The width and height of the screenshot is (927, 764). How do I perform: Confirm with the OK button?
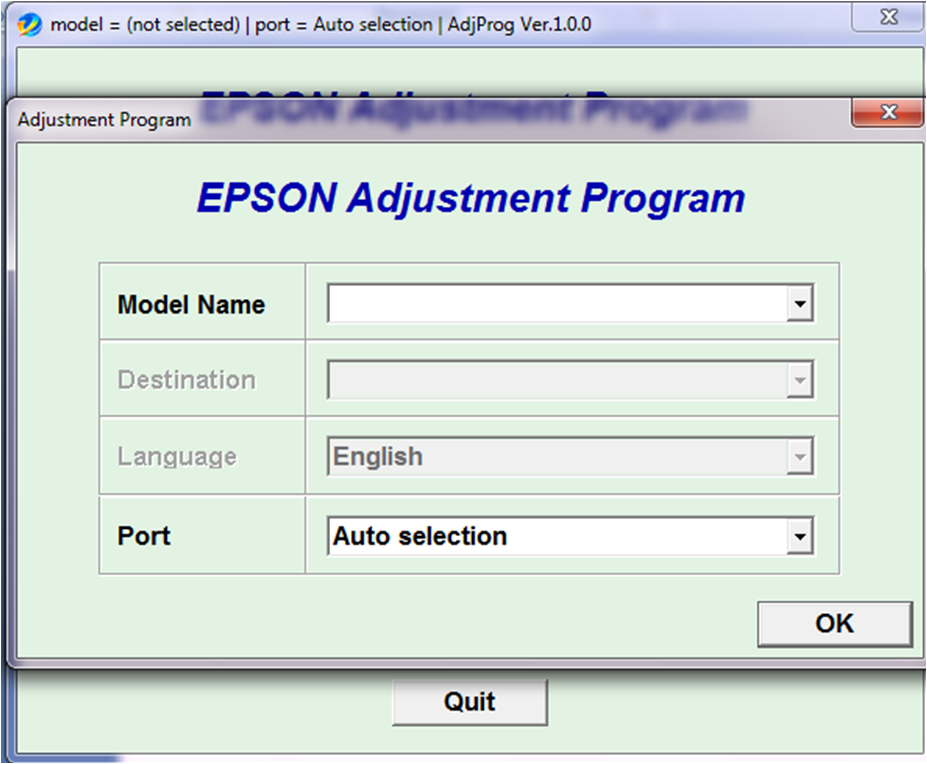(835, 624)
